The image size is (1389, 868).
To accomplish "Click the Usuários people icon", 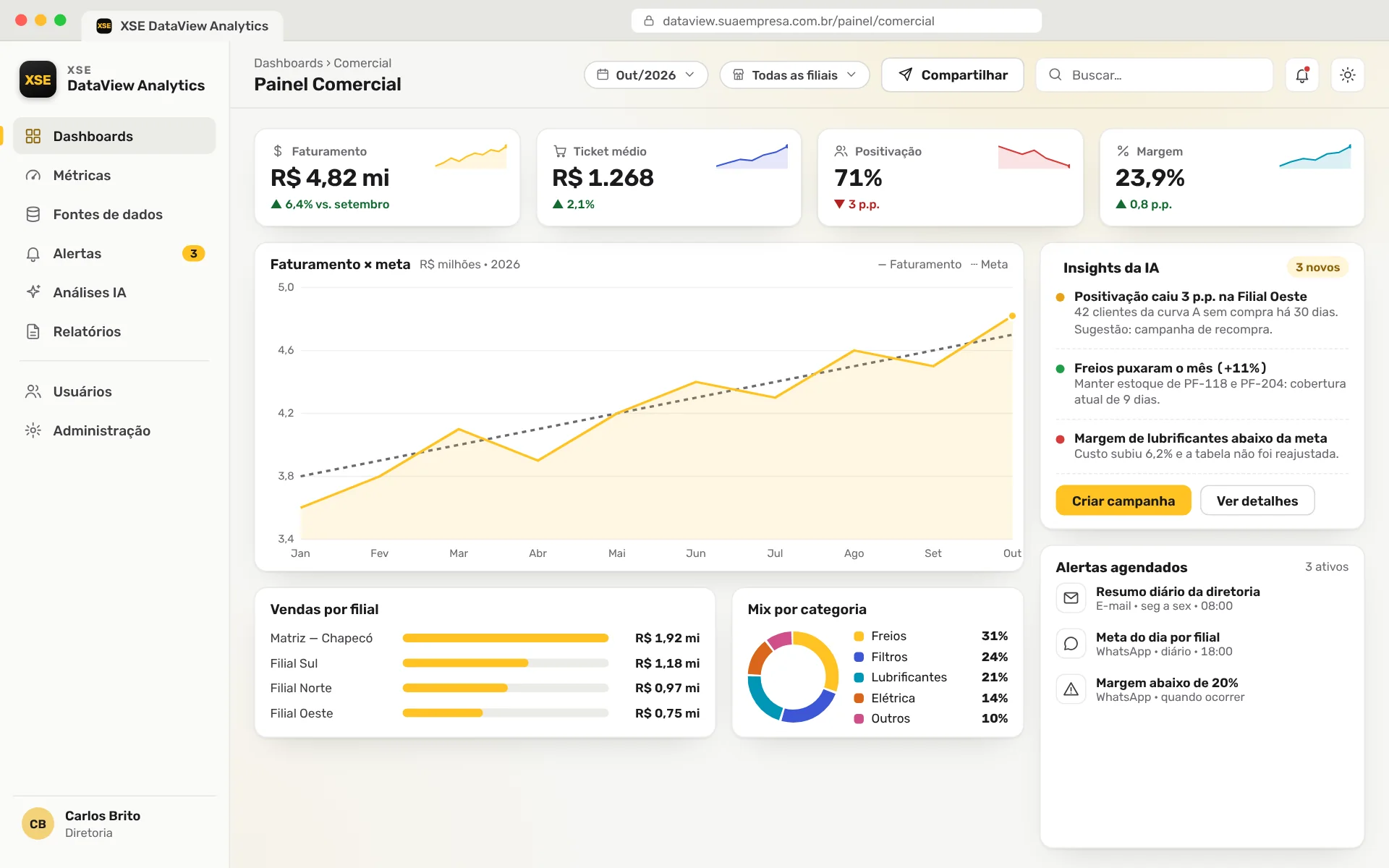I will pyautogui.click(x=33, y=391).
